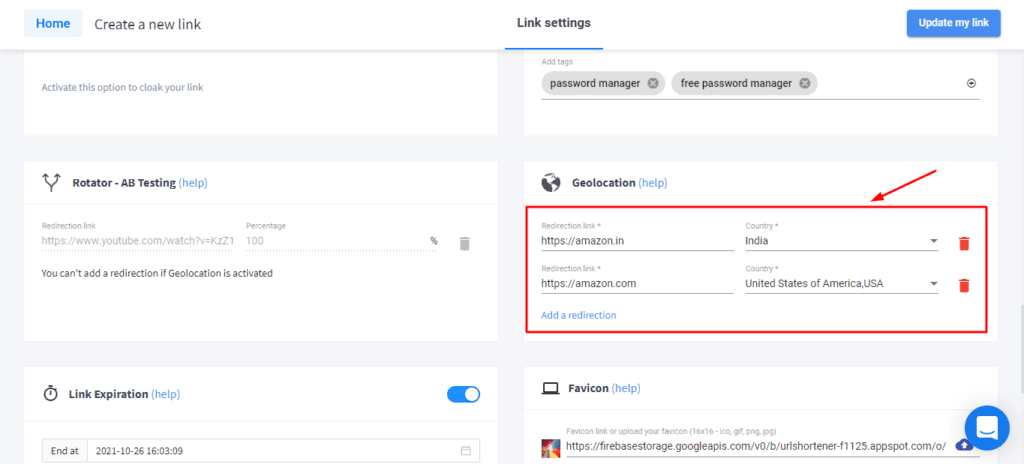Open the Geolocation help link
The image size is (1024, 464).
coord(652,183)
